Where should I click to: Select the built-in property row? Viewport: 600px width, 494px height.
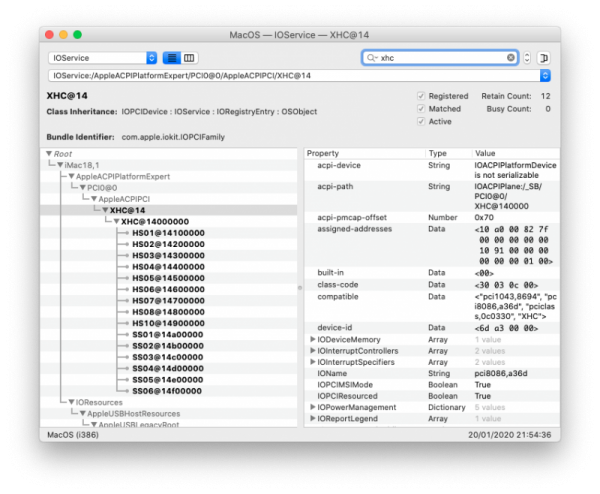click(432, 273)
